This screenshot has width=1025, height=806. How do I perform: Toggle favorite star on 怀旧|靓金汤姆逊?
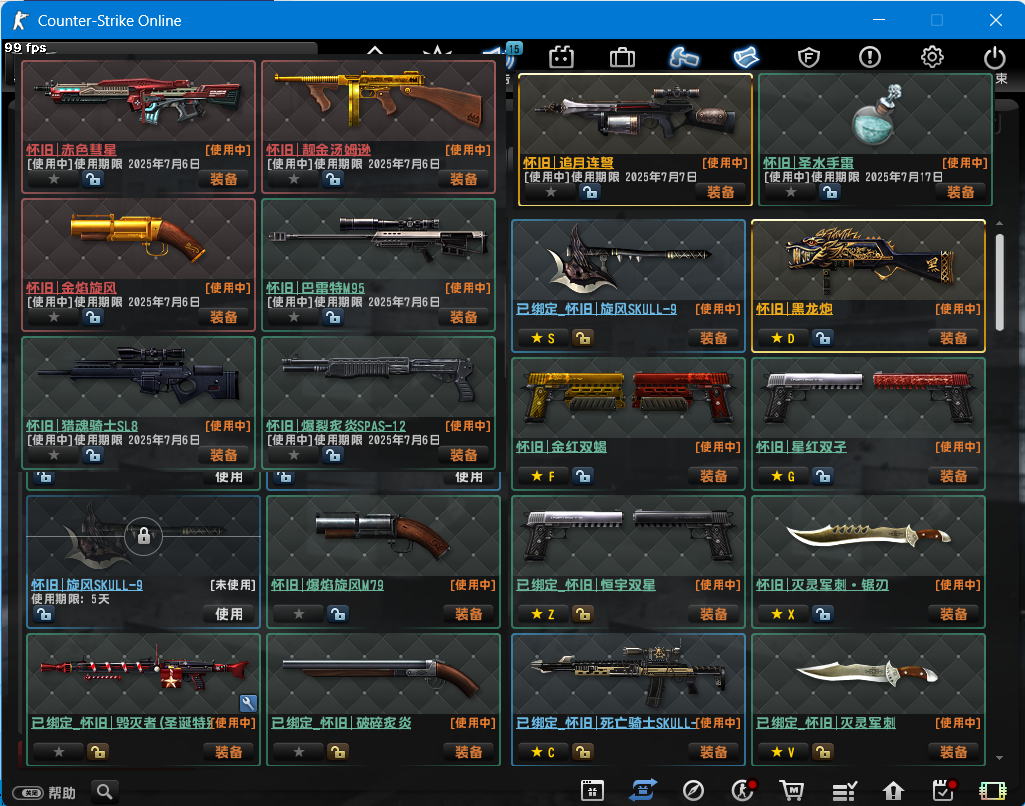click(294, 178)
